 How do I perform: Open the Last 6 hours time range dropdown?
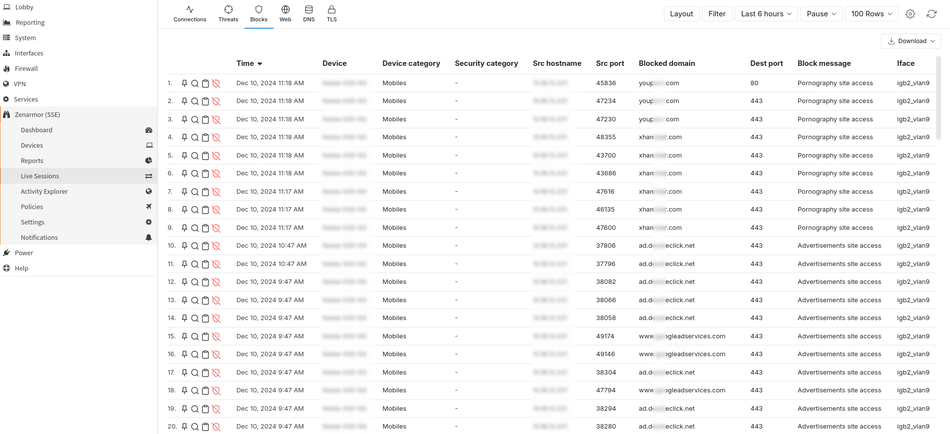(x=766, y=14)
